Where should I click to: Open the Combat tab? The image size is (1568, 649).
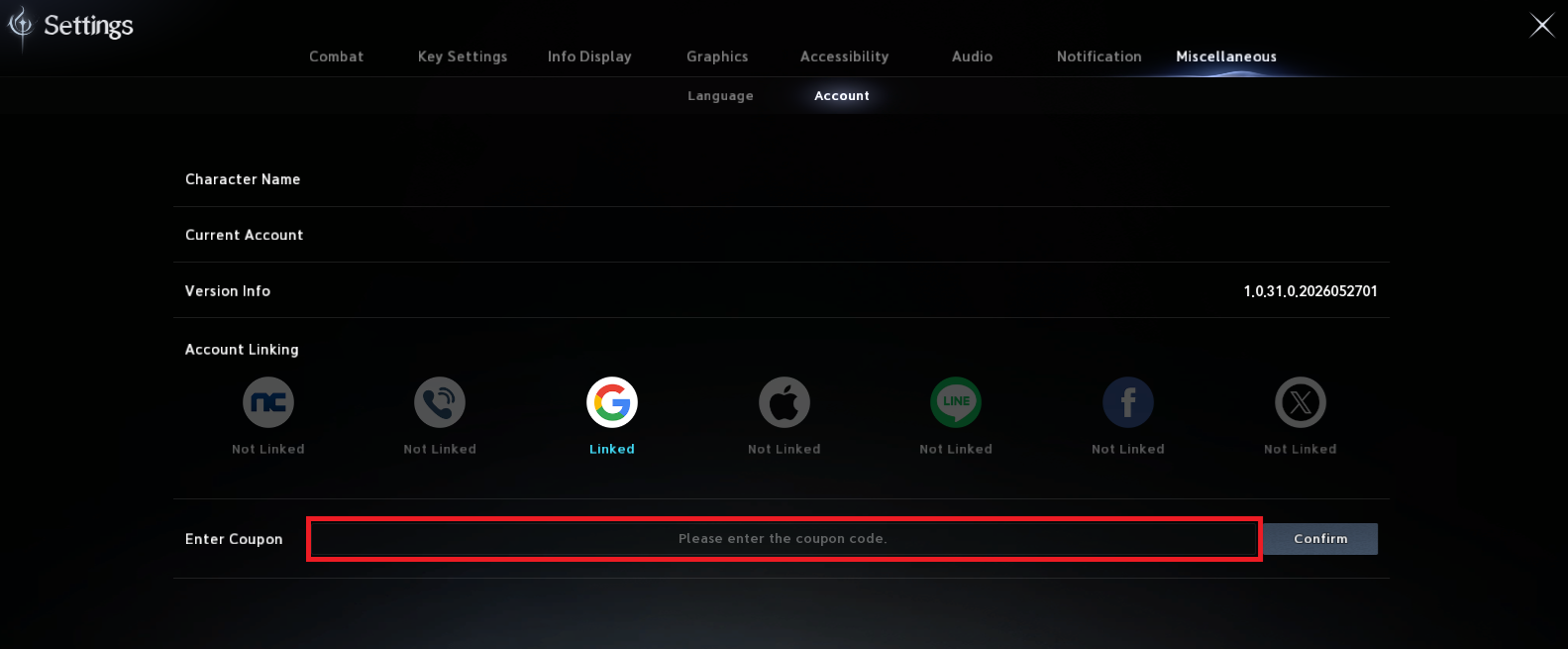pos(337,56)
